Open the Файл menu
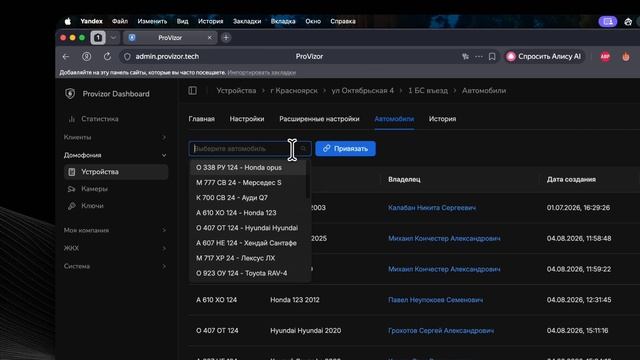The height and width of the screenshot is (360, 640). point(120,21)
